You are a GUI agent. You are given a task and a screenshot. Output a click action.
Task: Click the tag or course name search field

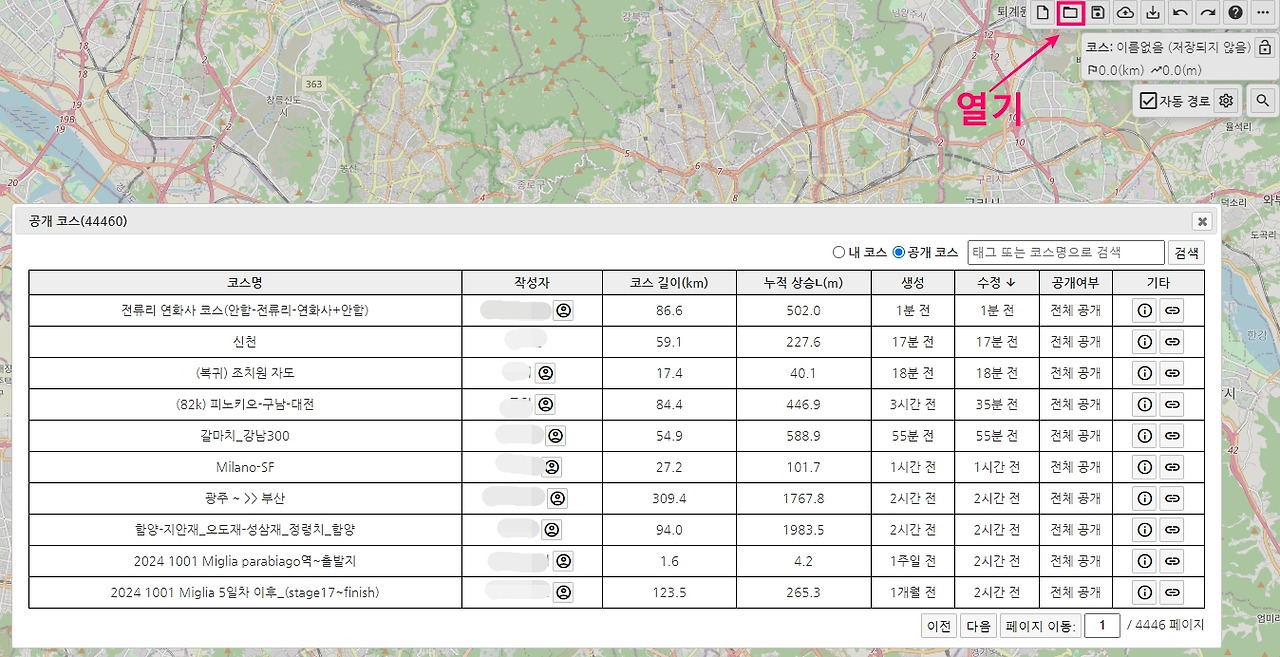click(x=1066, y=252)
